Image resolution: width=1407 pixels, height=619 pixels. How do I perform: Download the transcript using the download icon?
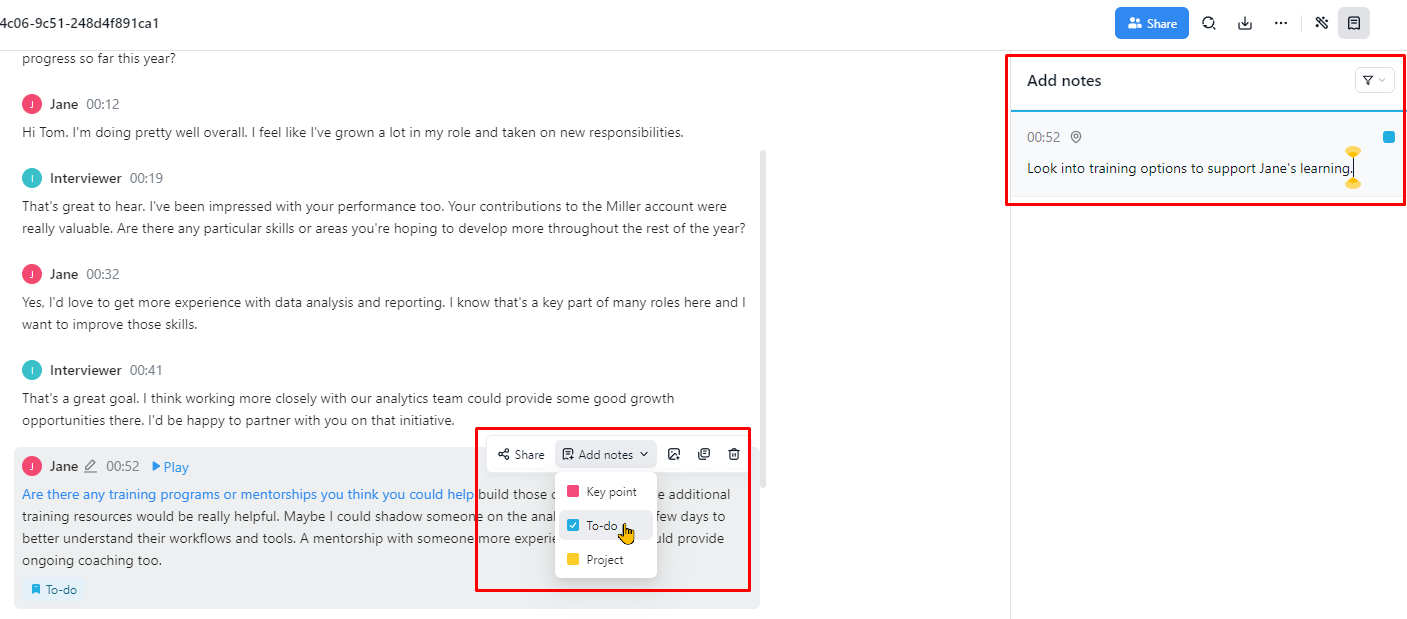(x=1245, y=23)
